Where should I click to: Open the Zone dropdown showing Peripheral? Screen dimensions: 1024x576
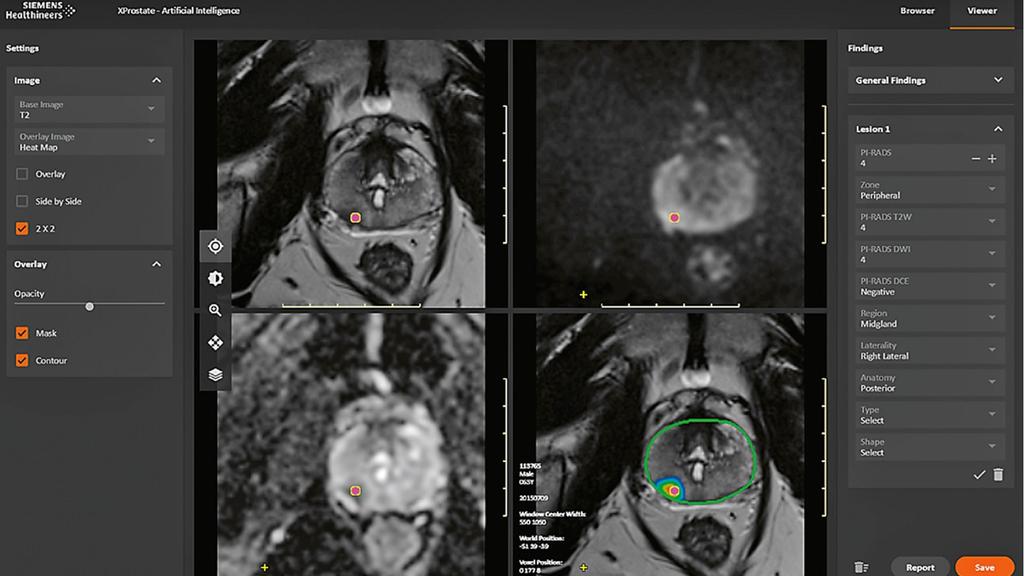pos(930,189)
